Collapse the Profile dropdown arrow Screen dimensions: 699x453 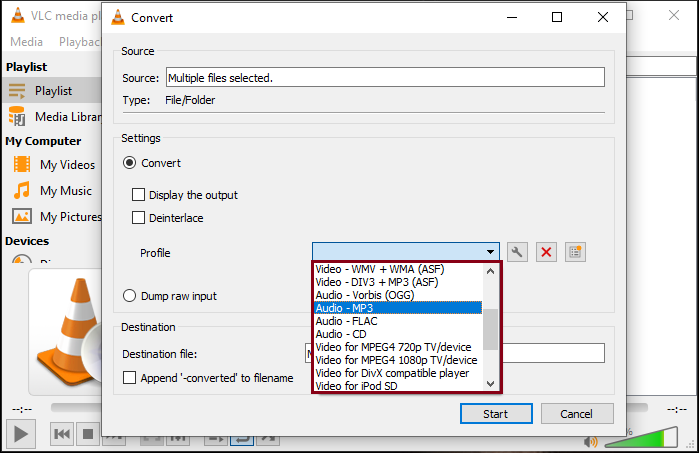coord(490,252)
